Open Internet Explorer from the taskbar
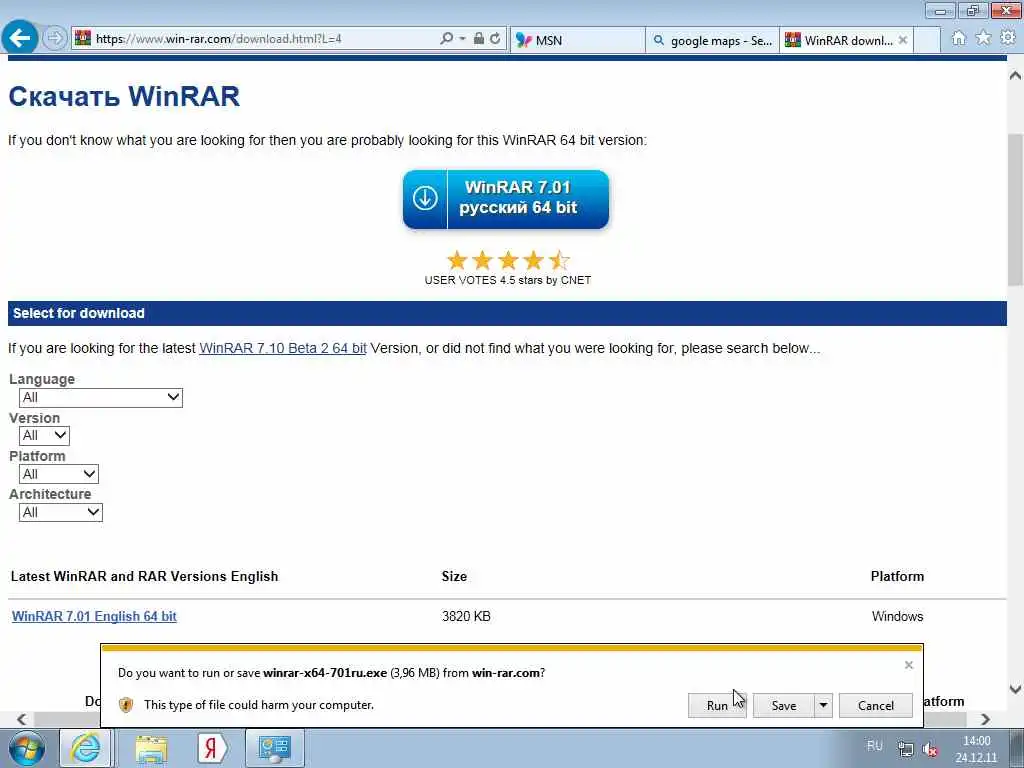Viewport: 1024px width, 768px height. coord(86,748)
